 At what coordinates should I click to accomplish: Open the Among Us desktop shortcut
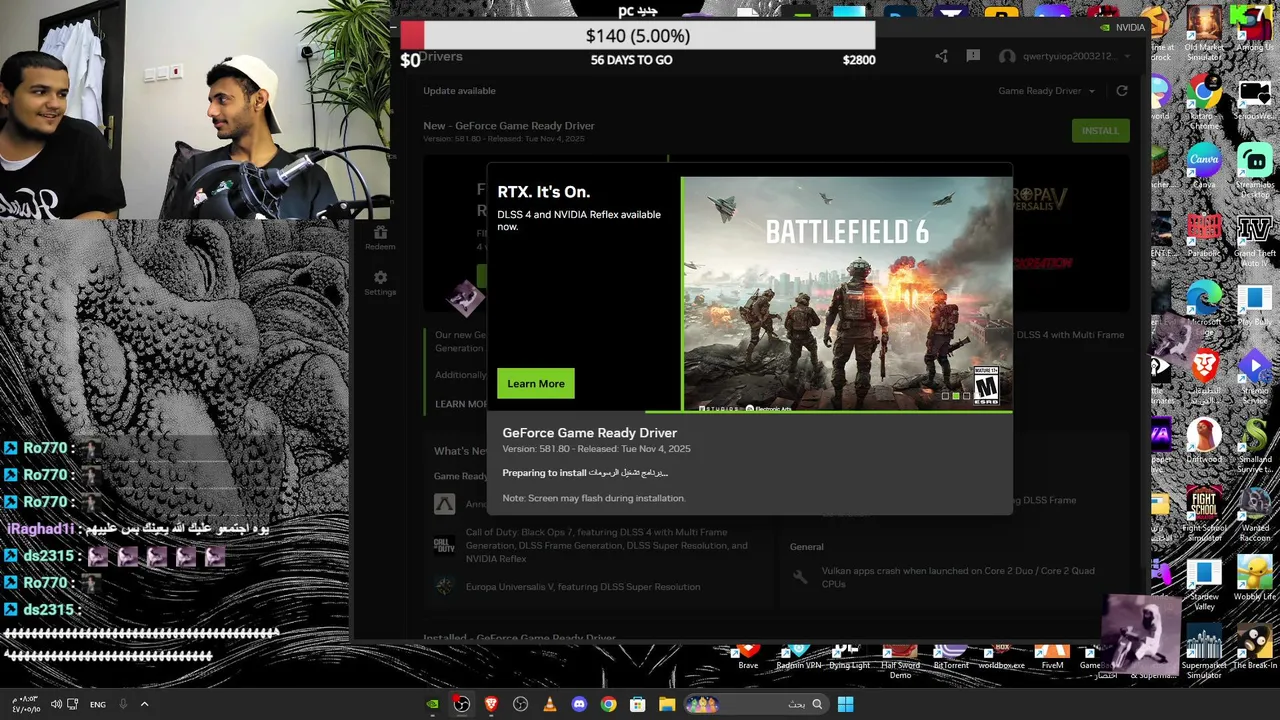pos(1254,30)
